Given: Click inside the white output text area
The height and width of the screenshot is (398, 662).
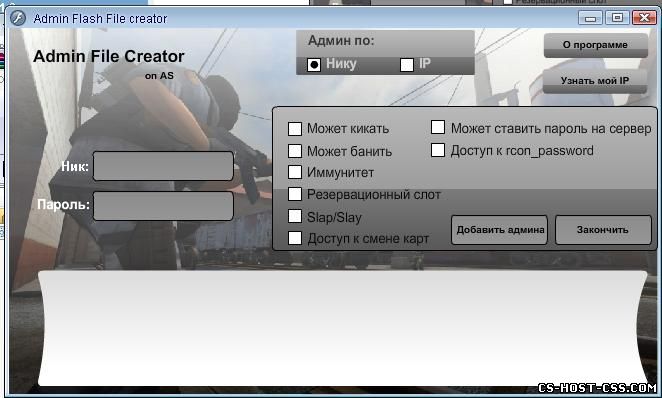Looking at the screenshot, I should point(342,328).
